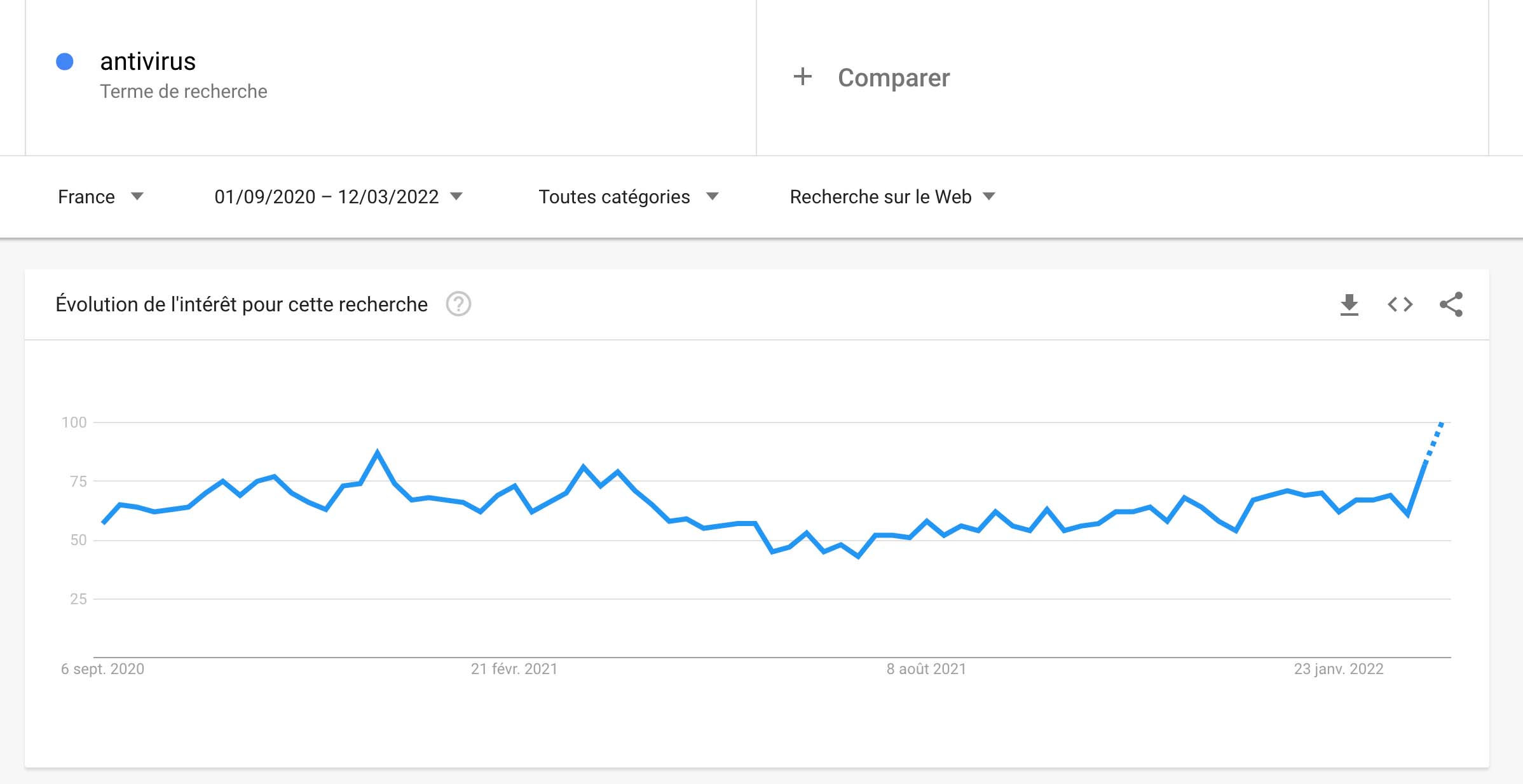Download the interest chart data as CSV
The image size is (1523, 784).
(x=1349, y=304)
